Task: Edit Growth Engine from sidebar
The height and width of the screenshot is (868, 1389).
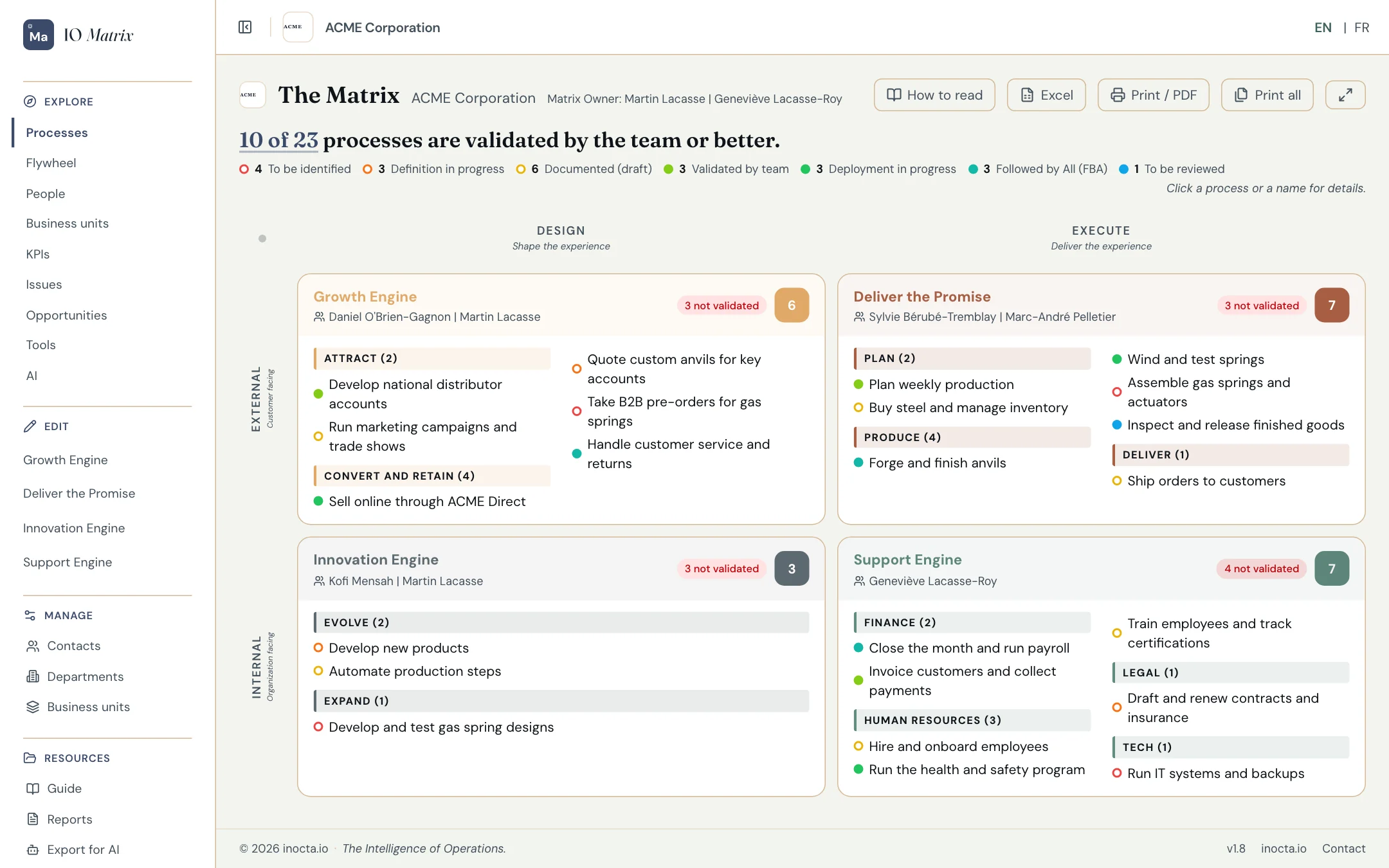Action: [66, 460]
